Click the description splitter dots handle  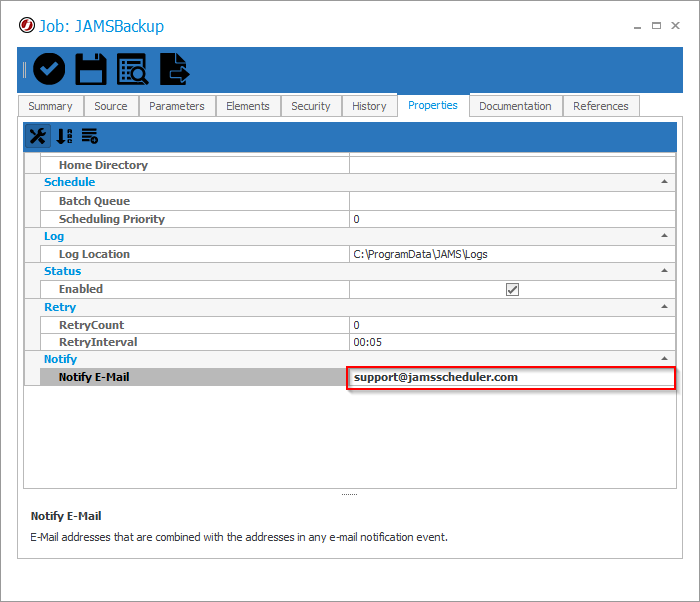point(350,494)
